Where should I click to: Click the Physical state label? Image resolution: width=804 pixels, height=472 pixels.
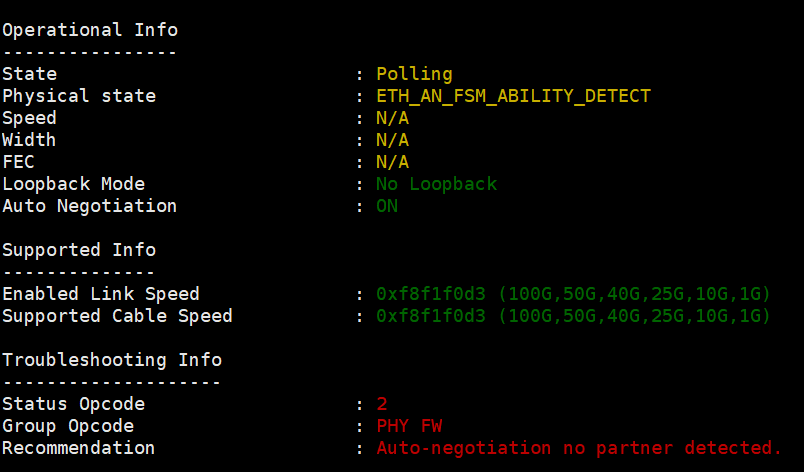pyautogui.click(x=79, y=96)
